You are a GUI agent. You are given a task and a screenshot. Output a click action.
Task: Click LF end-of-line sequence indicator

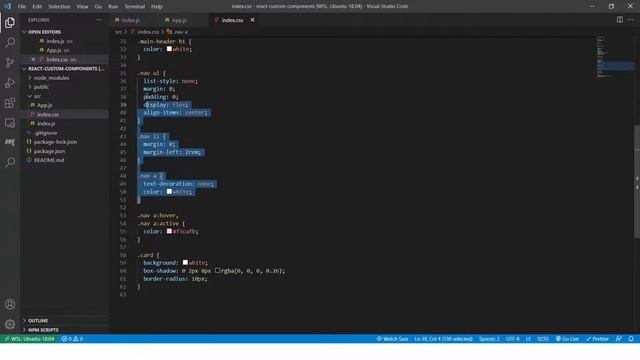tap(528, 339)
